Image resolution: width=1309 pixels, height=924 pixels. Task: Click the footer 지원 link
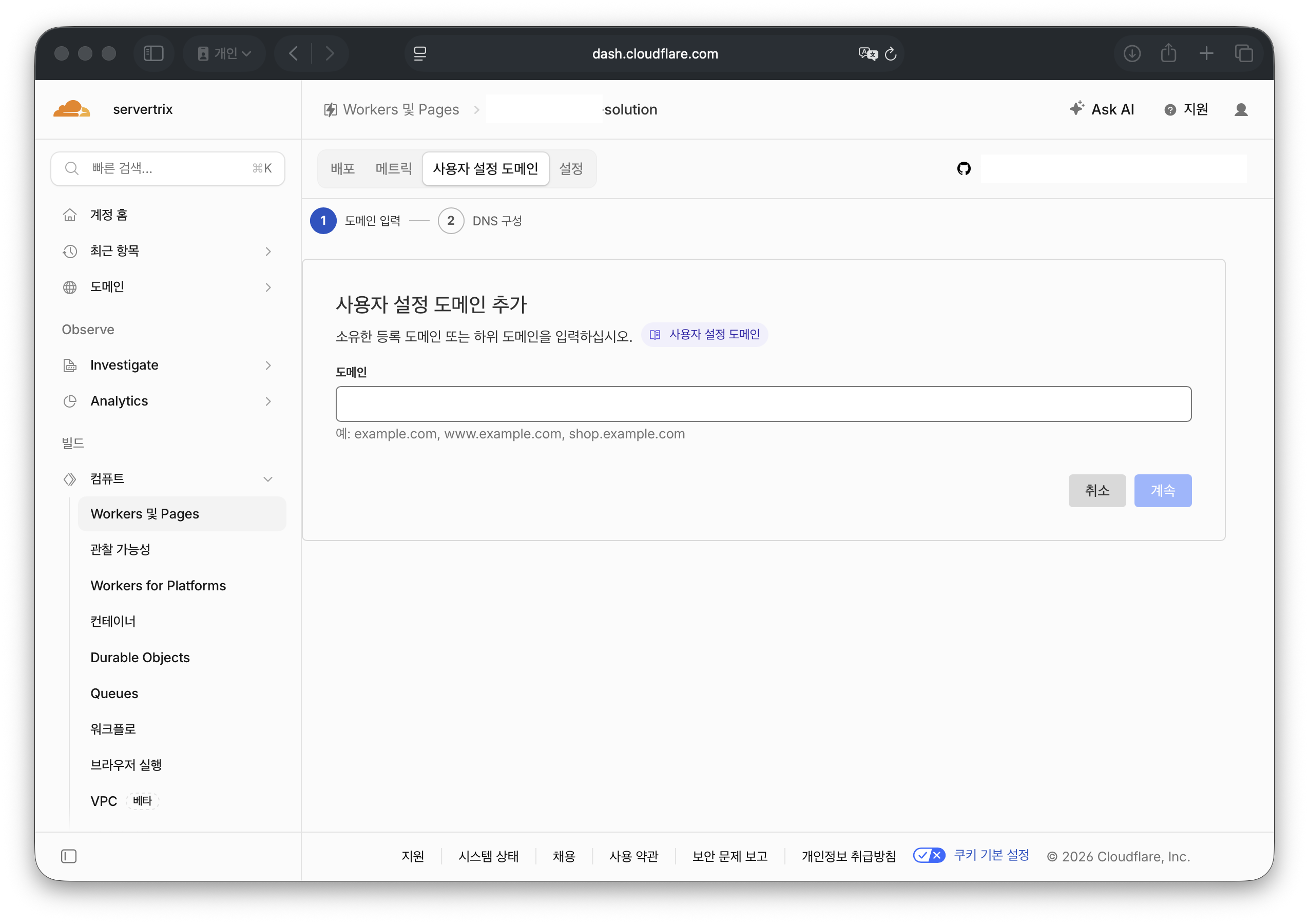point(413,856)
